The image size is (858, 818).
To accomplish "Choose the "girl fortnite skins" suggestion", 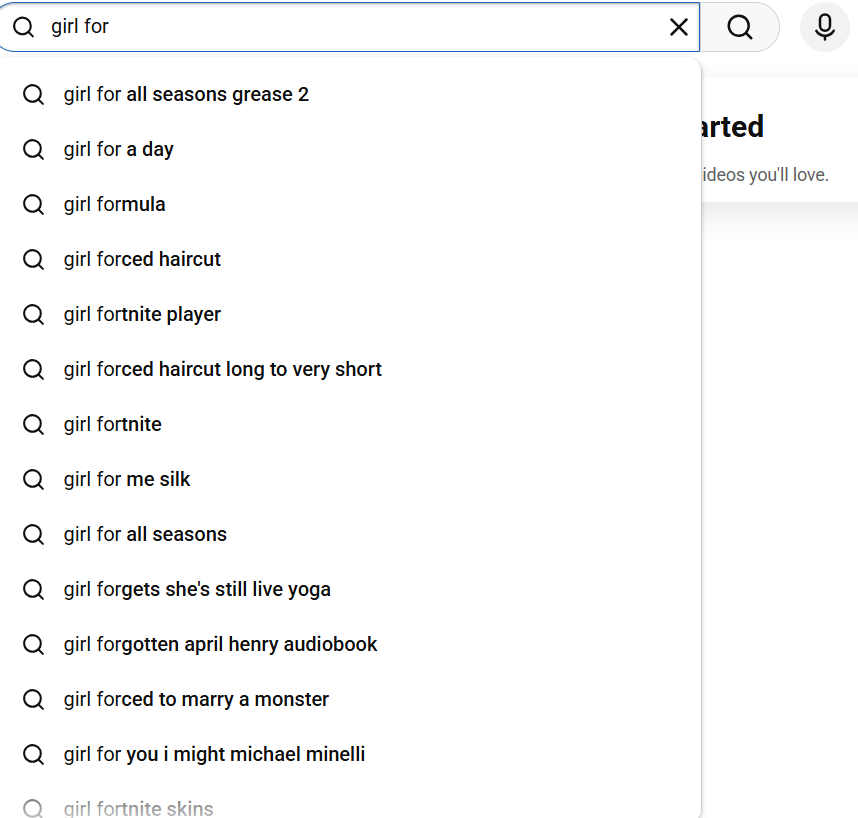I will pyautogui.click(x=138, y=808).
